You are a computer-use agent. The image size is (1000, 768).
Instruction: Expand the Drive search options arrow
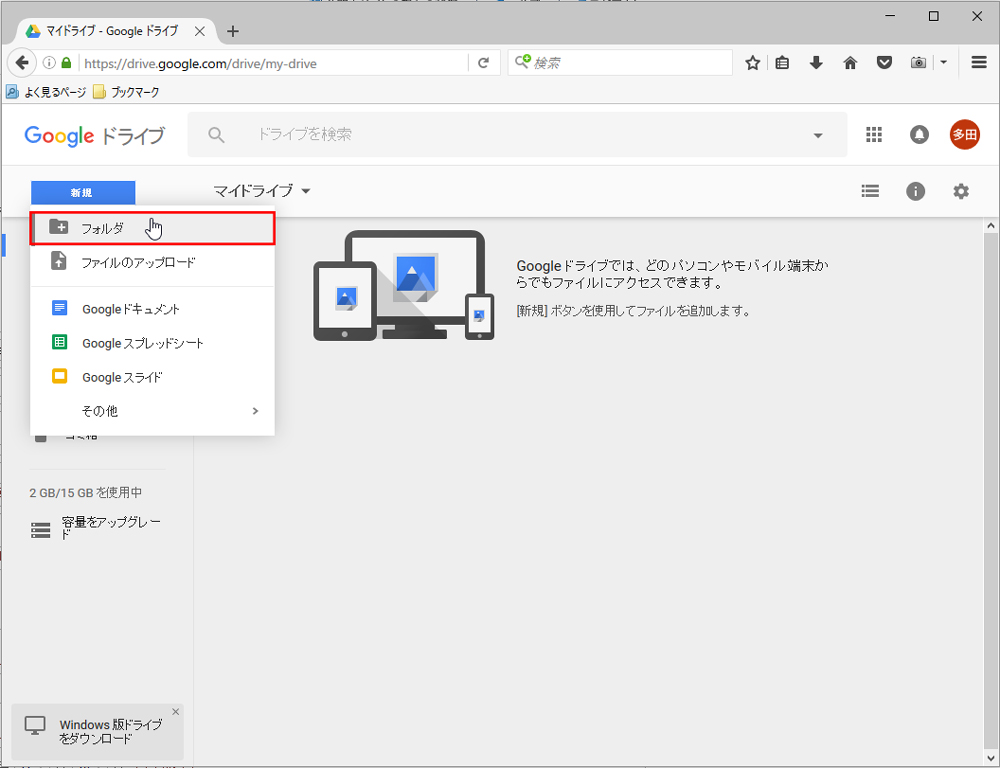pyautogui.click(x=818, y=135)
